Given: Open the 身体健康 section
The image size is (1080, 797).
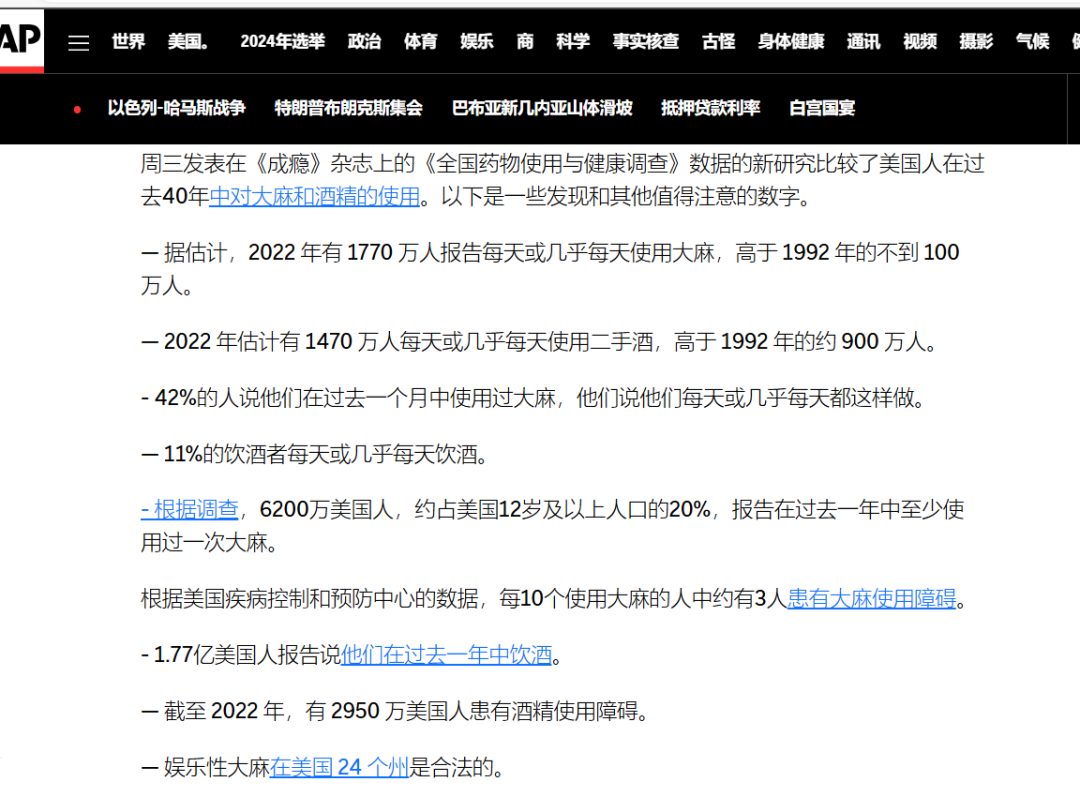Looking at the screenshot, I should (x=789, y=42).
